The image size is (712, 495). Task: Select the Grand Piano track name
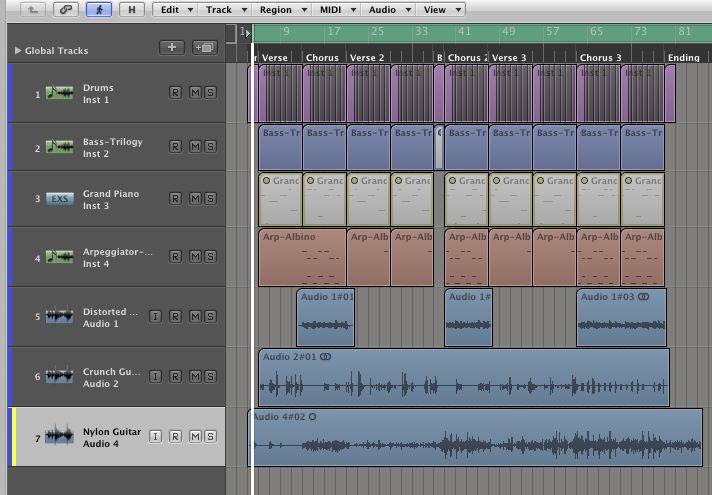pyautogui.click(x=111, y=193)
